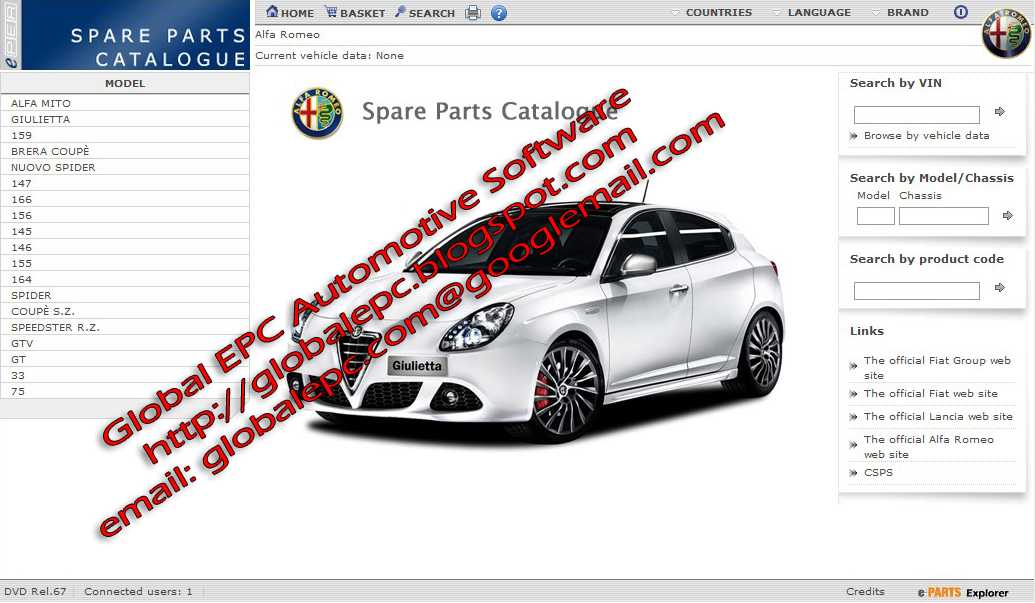Select model 147 from the list
1035x603 pixels.
(125, 183)
